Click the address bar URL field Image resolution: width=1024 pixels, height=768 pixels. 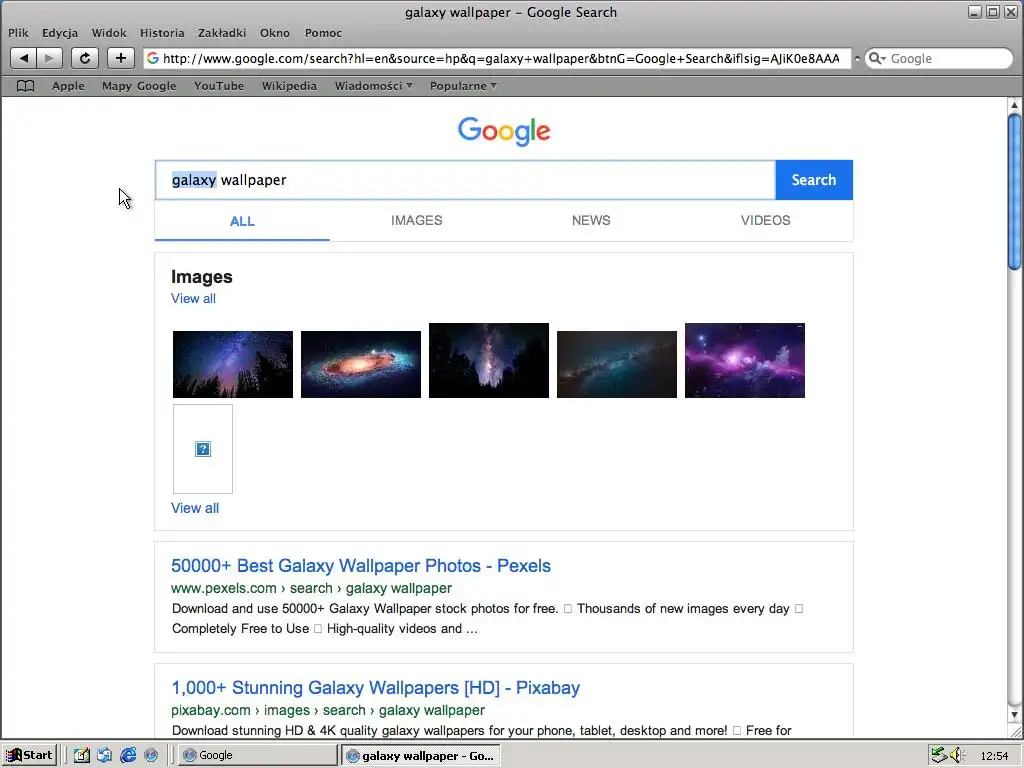point(500,58)
